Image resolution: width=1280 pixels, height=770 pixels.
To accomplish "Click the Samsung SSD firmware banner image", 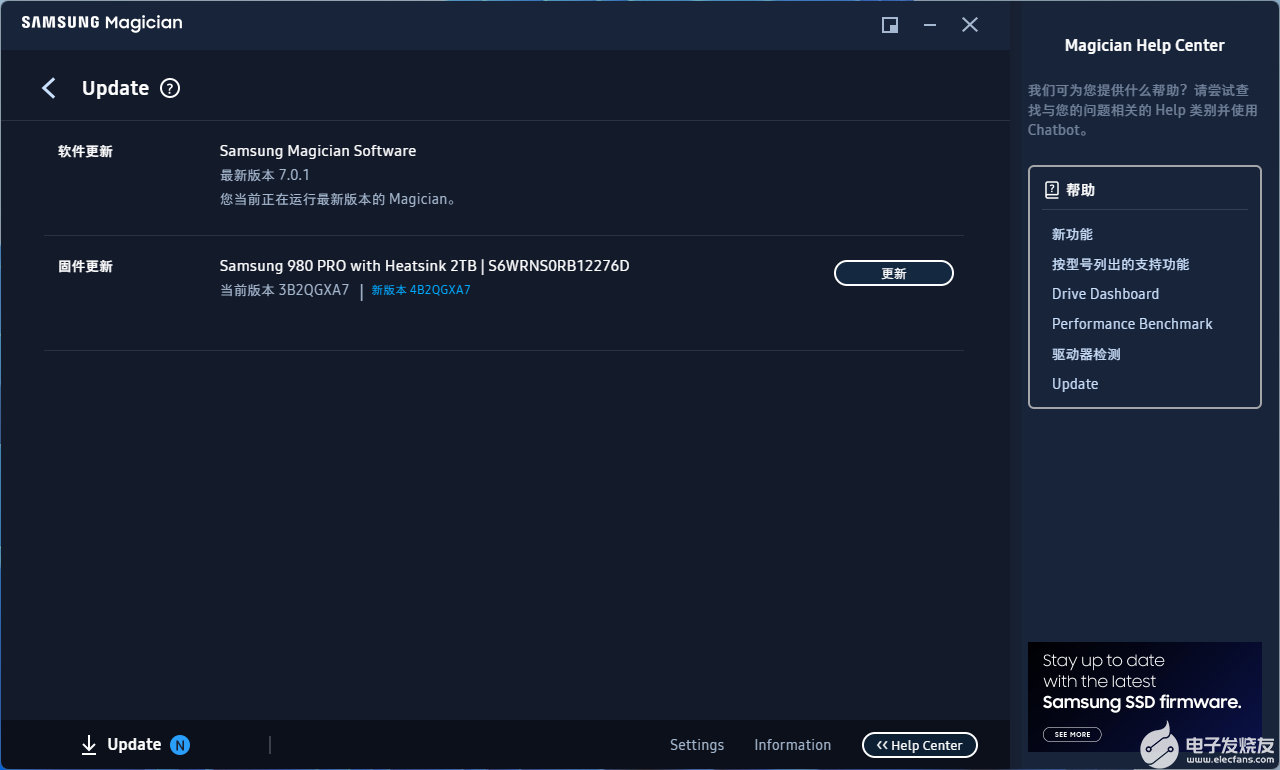I will [x=1145, y=697].
